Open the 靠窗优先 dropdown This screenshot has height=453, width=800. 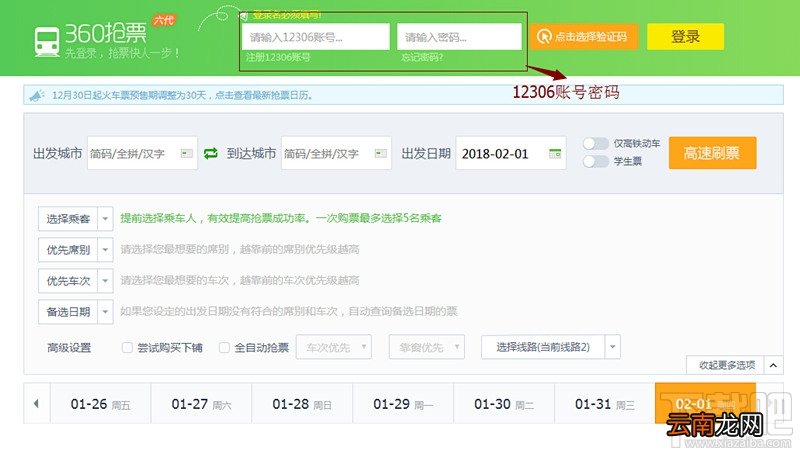point(427,347)
